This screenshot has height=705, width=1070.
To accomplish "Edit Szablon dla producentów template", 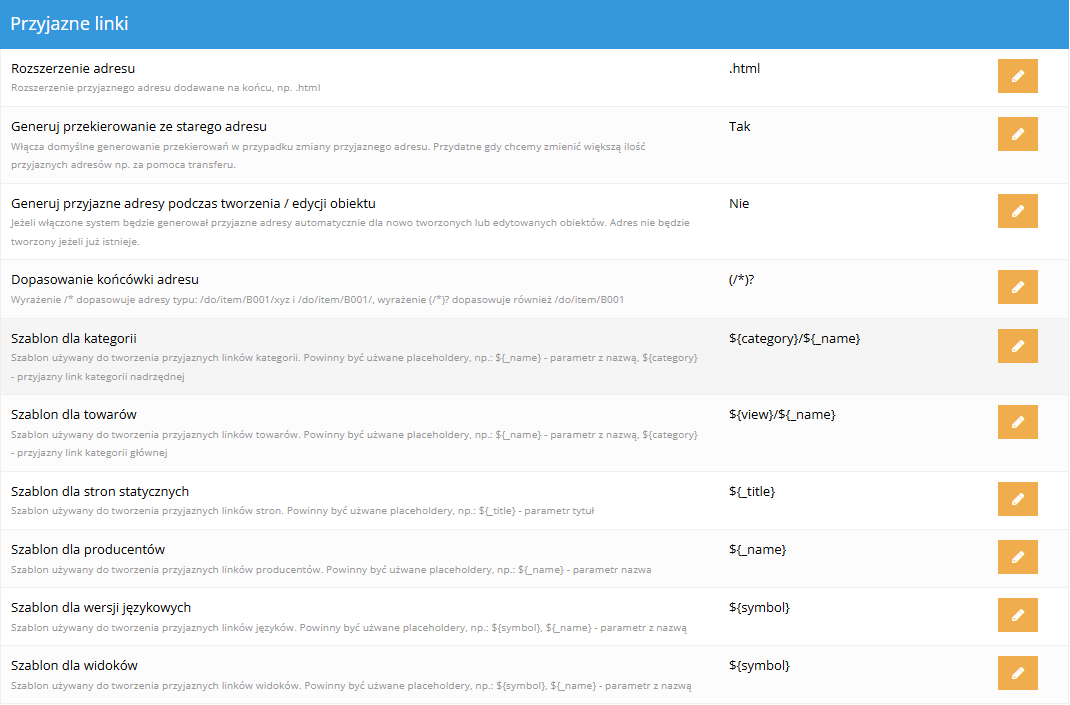I will click(x=1017, y=557).
